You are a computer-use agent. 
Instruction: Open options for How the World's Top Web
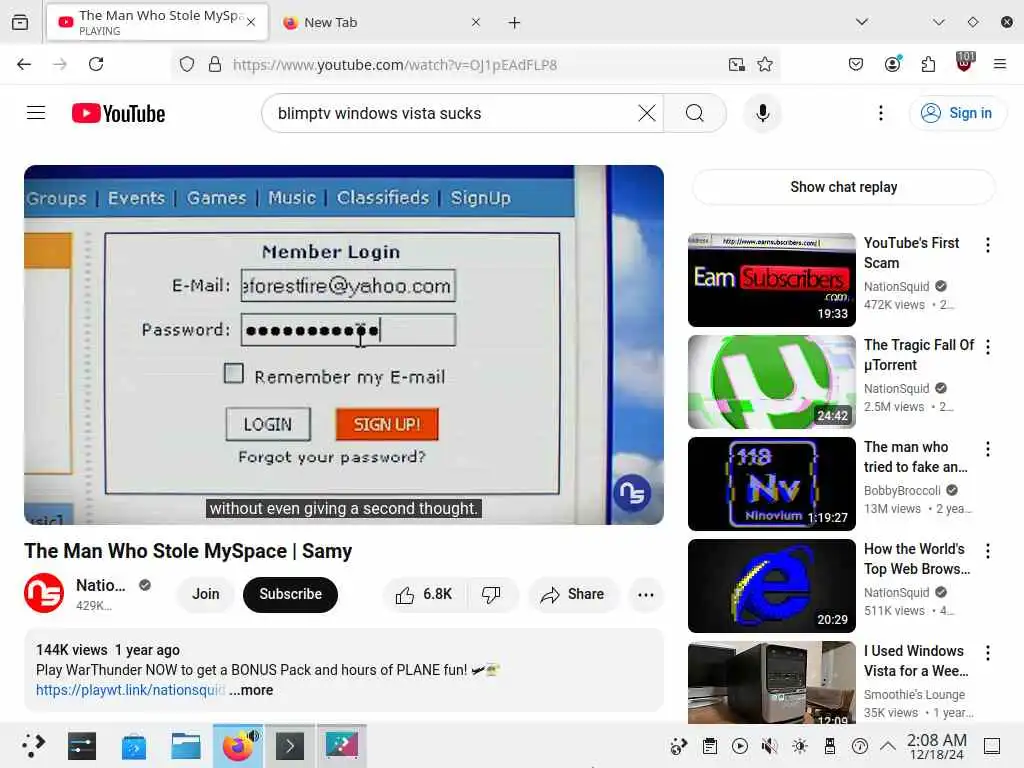click(x=987, y=551)
